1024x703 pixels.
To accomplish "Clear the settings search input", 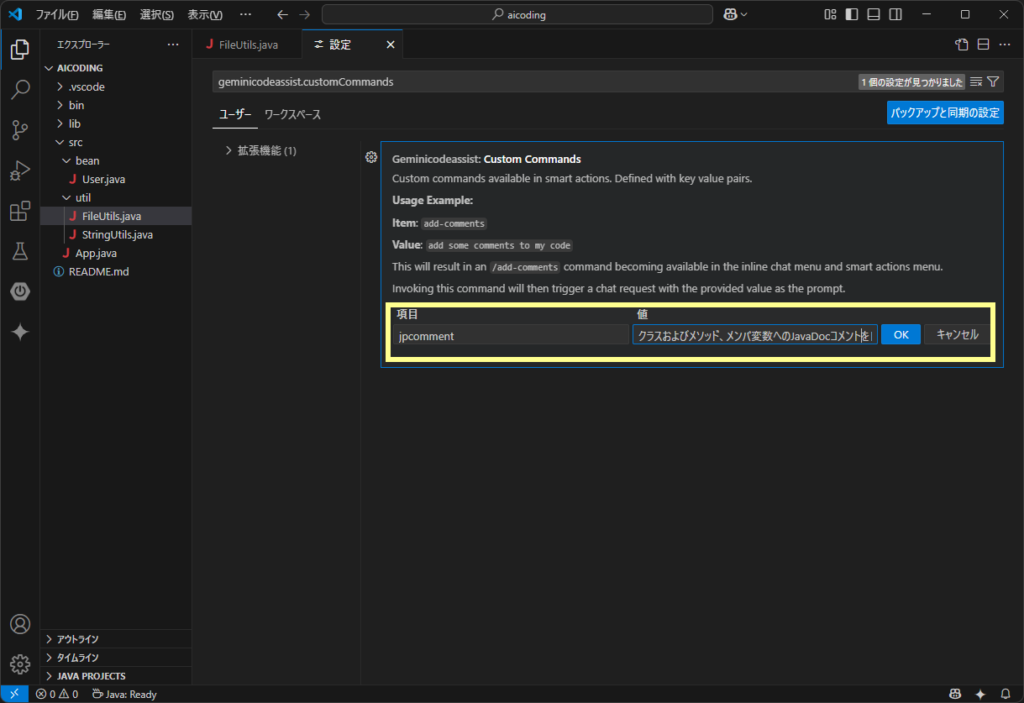I will [x=976, y=82].
